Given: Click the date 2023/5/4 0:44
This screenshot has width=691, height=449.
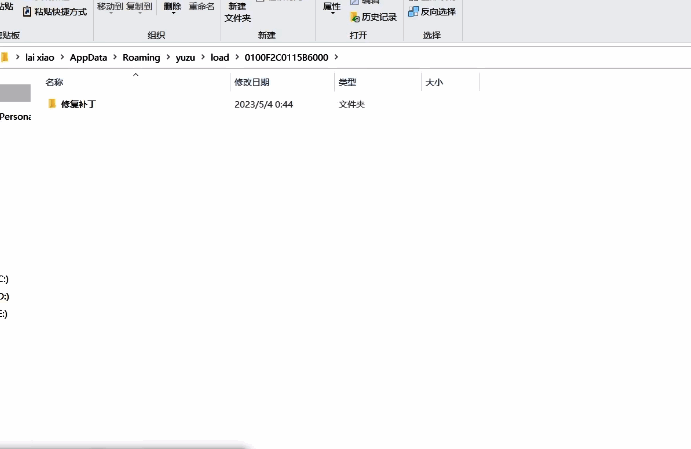Looking at the screenshot, I should (x=264, y=104).
